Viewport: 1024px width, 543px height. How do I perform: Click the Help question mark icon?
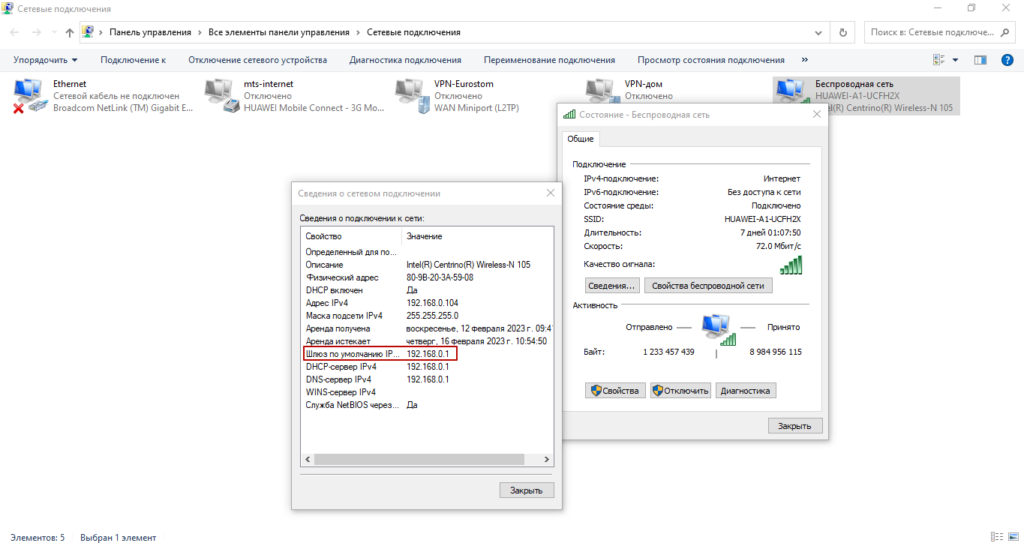tap(1007, 60)
